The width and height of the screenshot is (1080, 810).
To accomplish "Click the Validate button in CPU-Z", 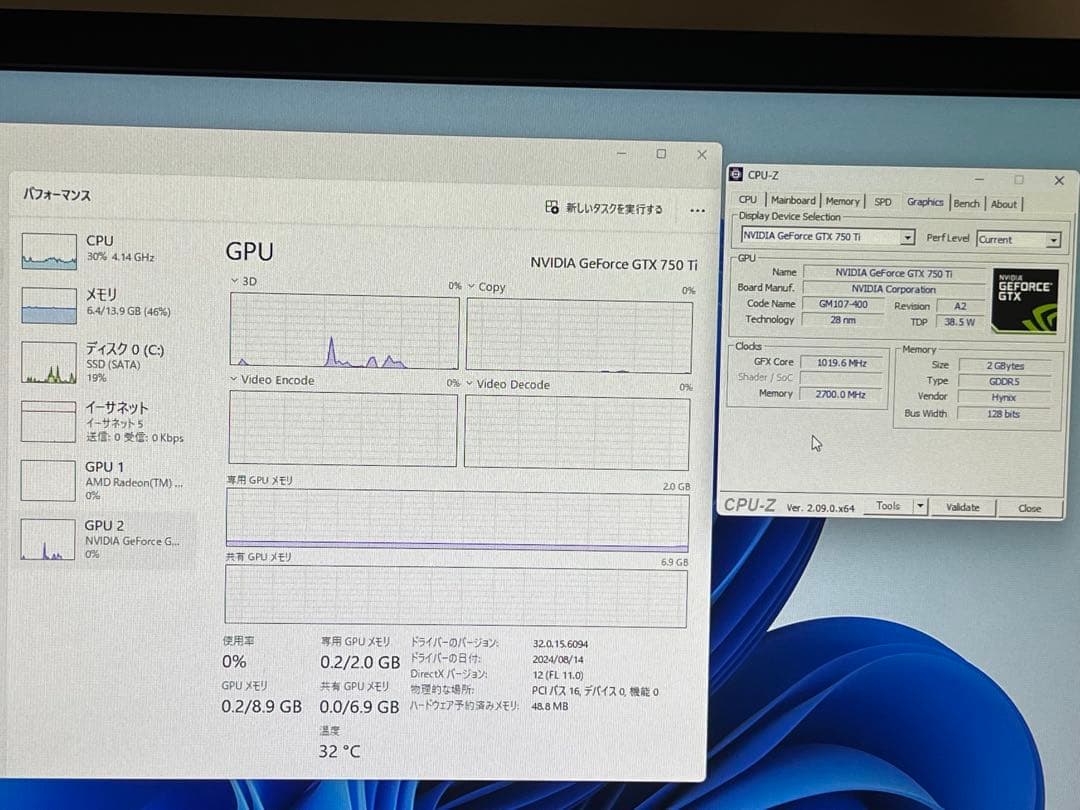I will (962, 507).
